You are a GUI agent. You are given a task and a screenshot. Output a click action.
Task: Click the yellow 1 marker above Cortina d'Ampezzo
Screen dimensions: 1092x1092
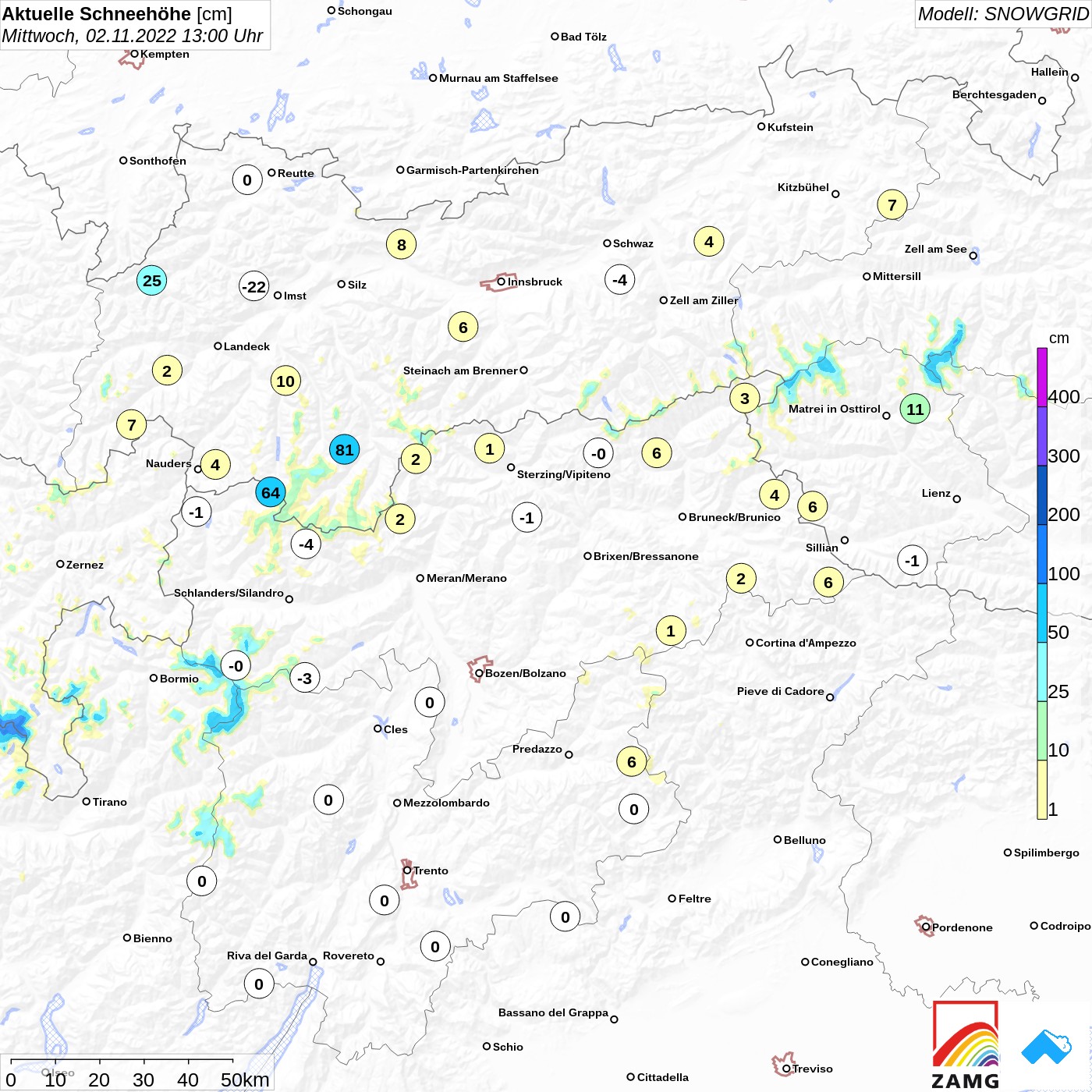click(671, 630)
